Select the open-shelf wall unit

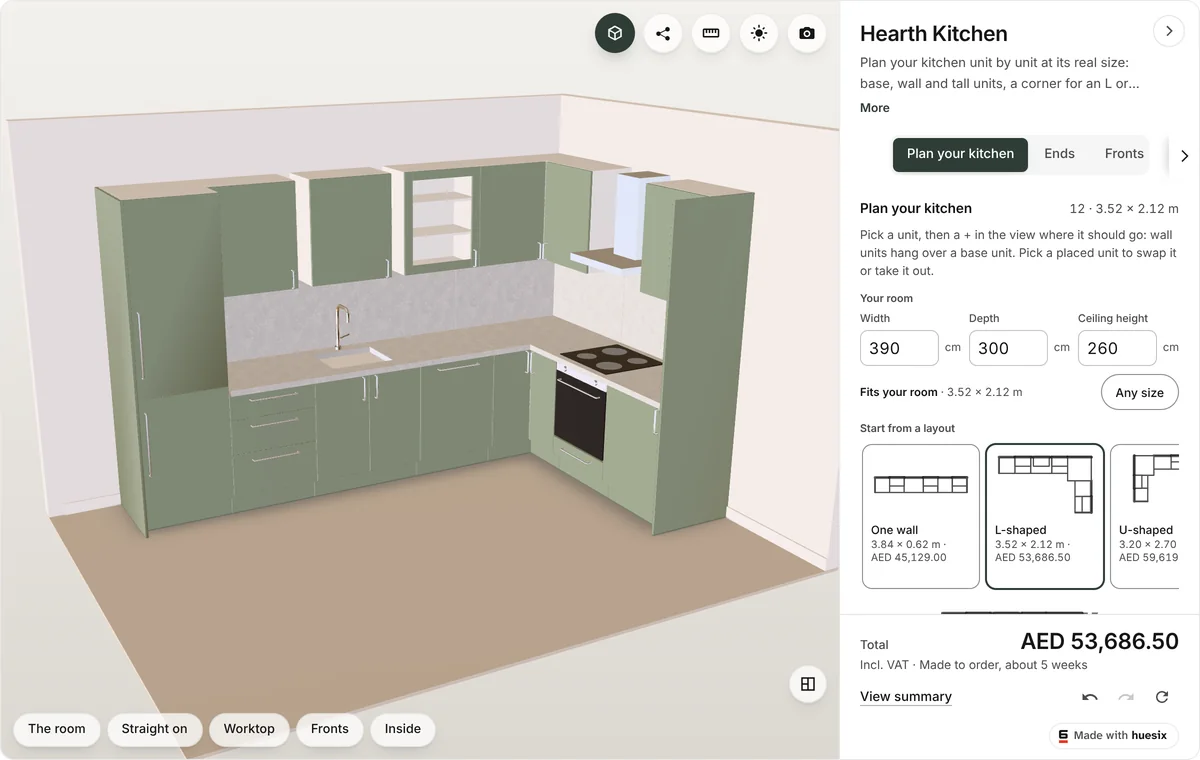439,220
